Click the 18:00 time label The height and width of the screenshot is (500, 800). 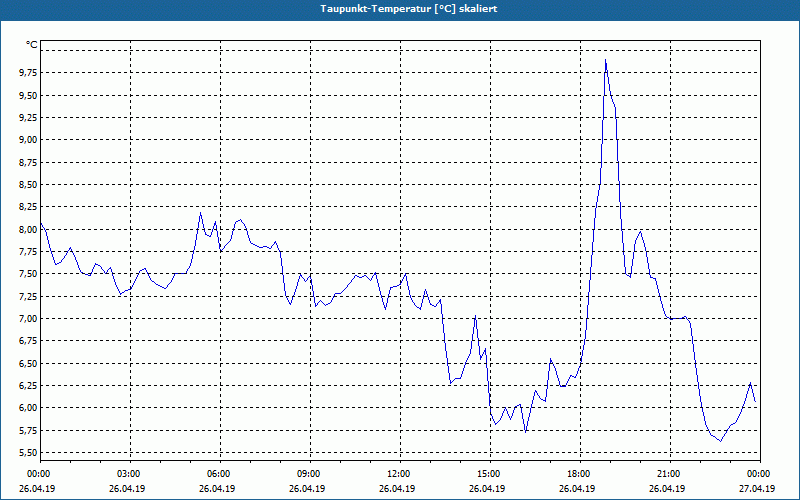(578, 474)
